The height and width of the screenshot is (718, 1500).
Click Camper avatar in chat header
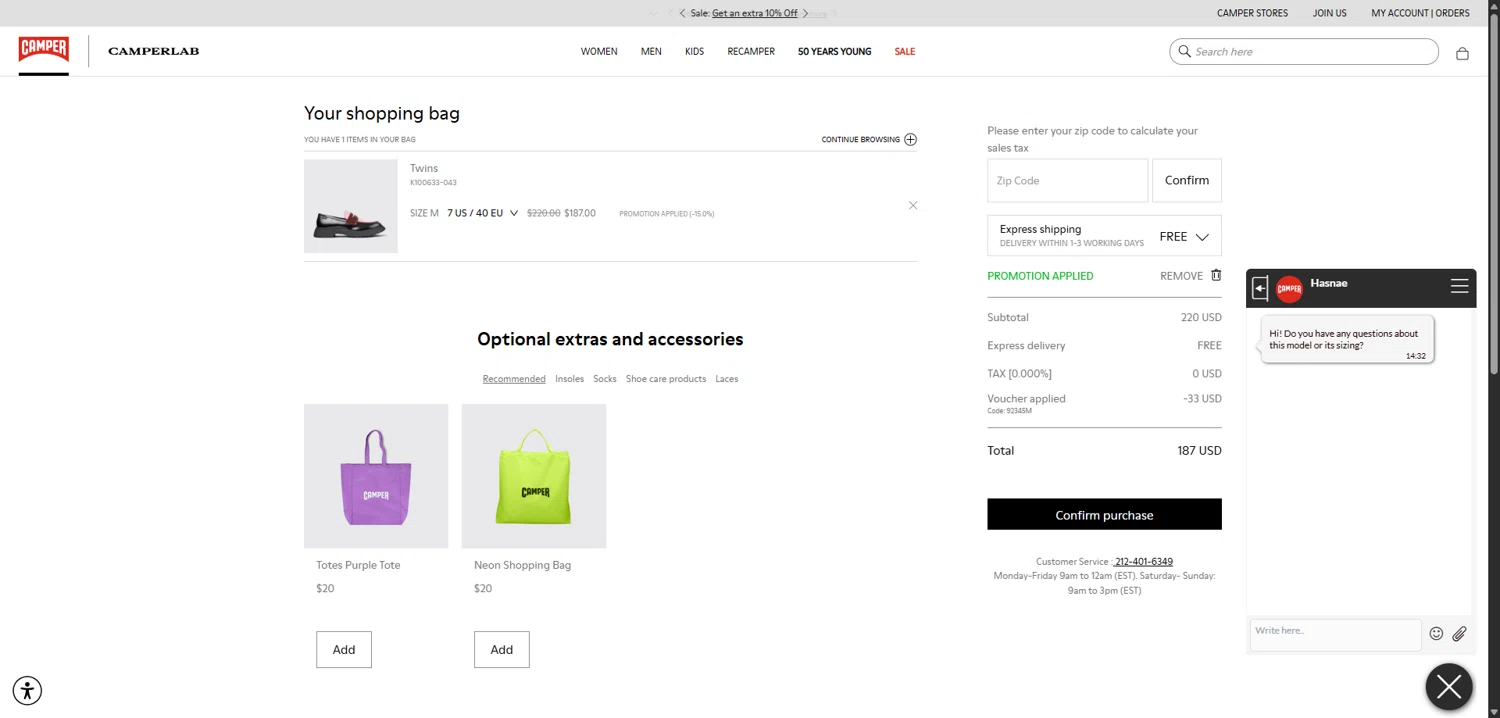click(1290, 289)
